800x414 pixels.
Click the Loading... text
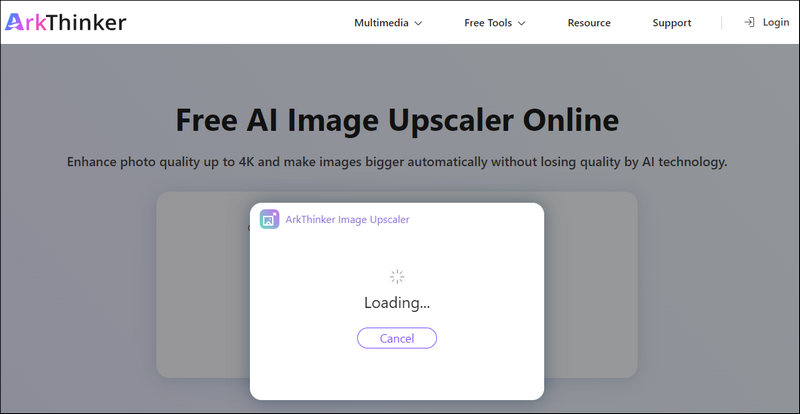(397, 303)
